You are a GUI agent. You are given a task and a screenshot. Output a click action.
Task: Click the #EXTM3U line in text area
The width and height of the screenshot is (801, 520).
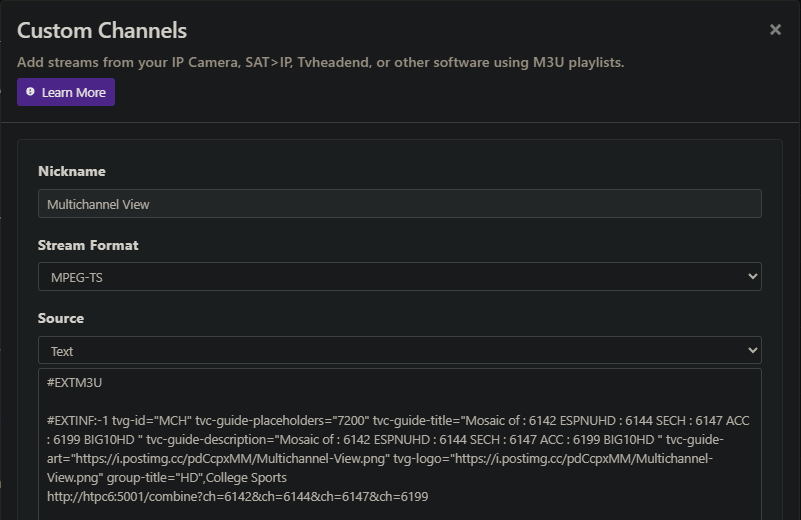pyautogui.click(x=75, y=383)
